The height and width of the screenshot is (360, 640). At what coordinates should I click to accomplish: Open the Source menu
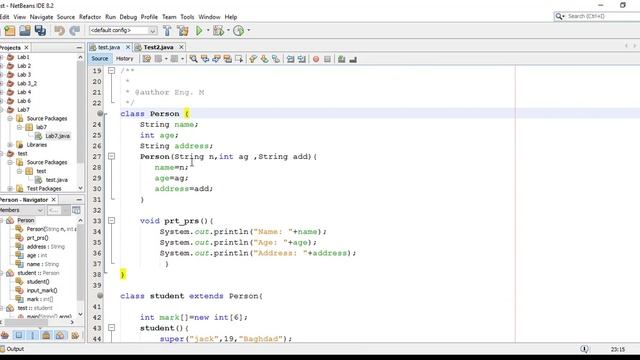click(x=66, y=17)
